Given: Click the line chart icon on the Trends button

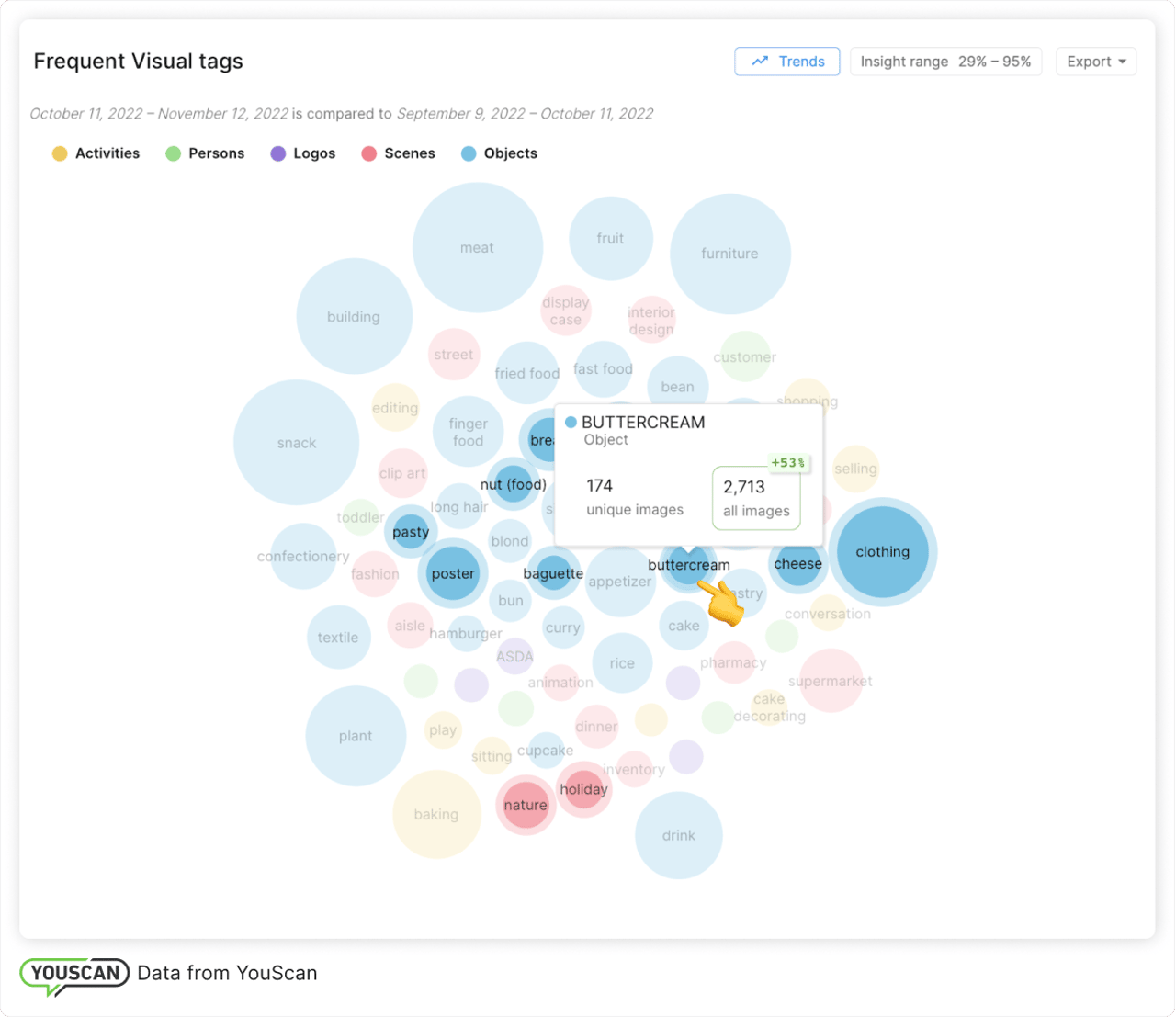Looking at the screenshot, I should [760, 62].
